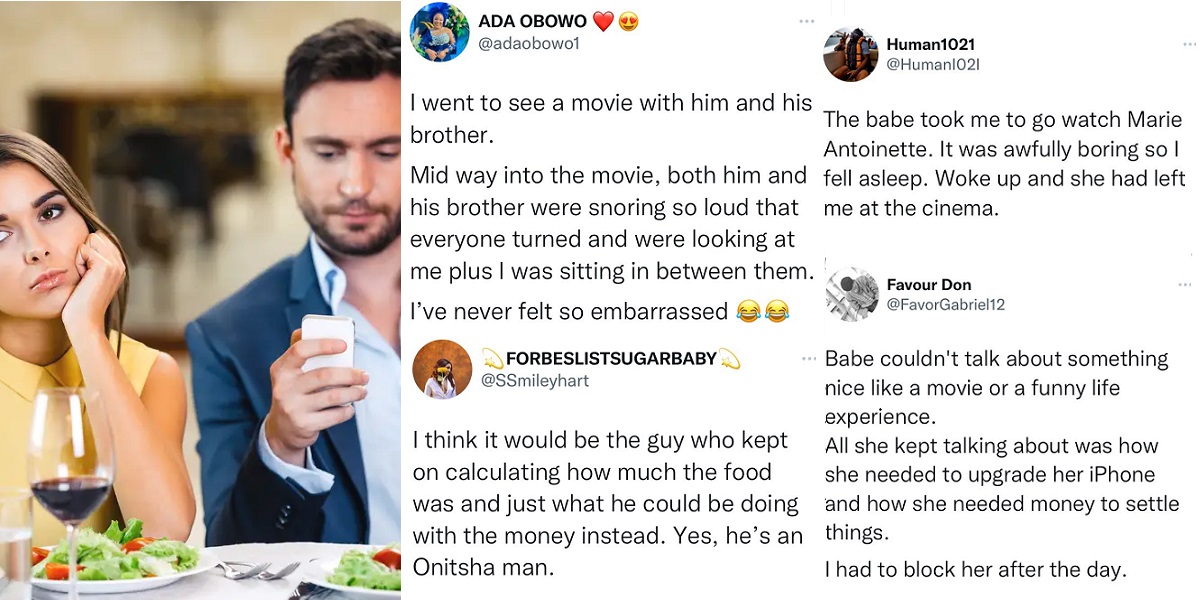Go to @FavorGabriel12 handle
This screenshot has height=600, width=1200.
coord(945,304)
